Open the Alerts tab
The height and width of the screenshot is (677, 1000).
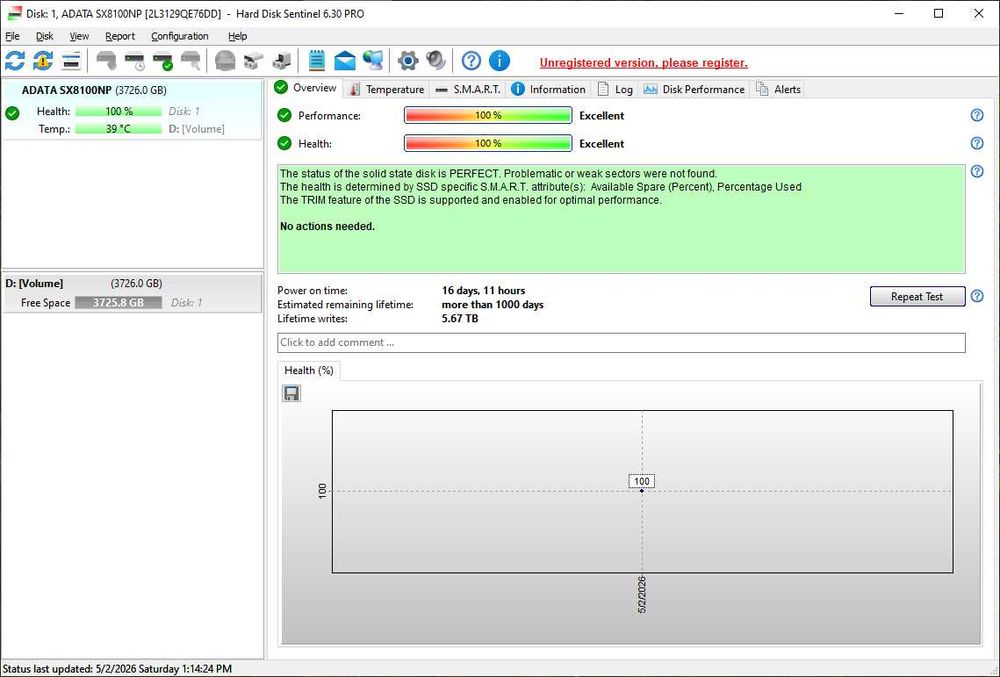(779, 89)
